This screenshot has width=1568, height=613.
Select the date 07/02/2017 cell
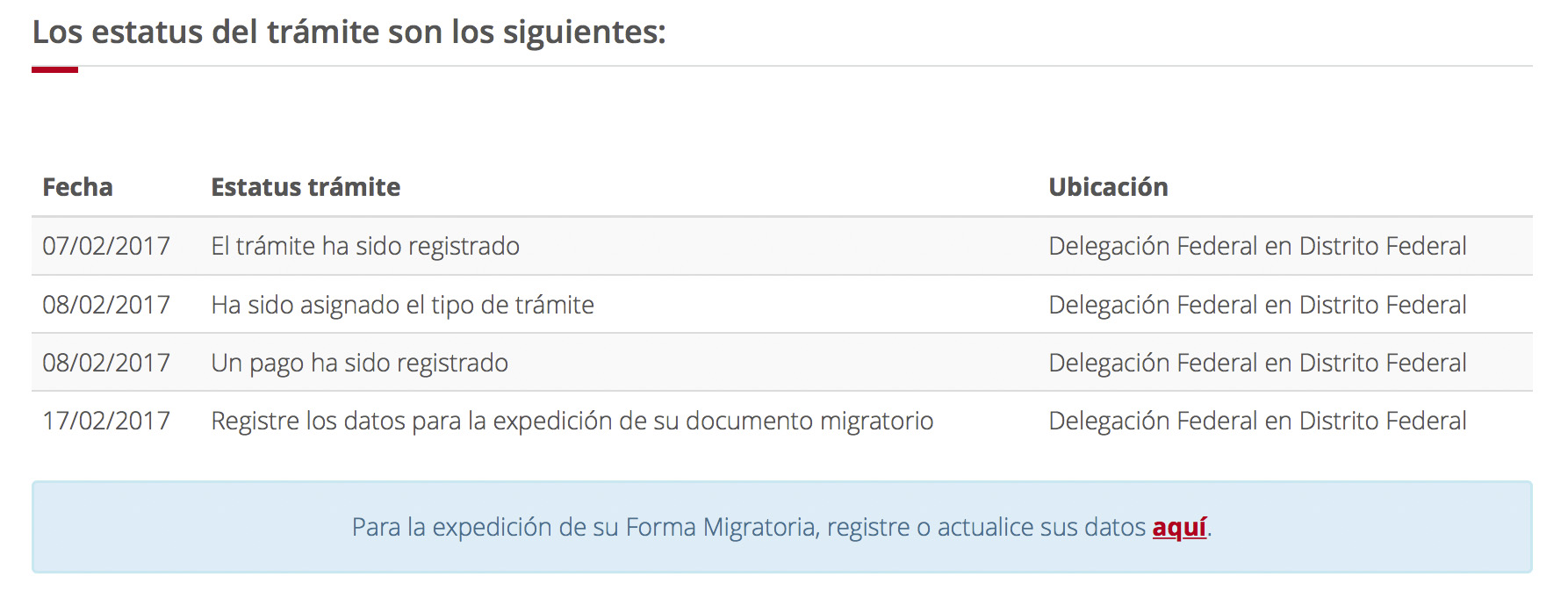coord(106,246)
